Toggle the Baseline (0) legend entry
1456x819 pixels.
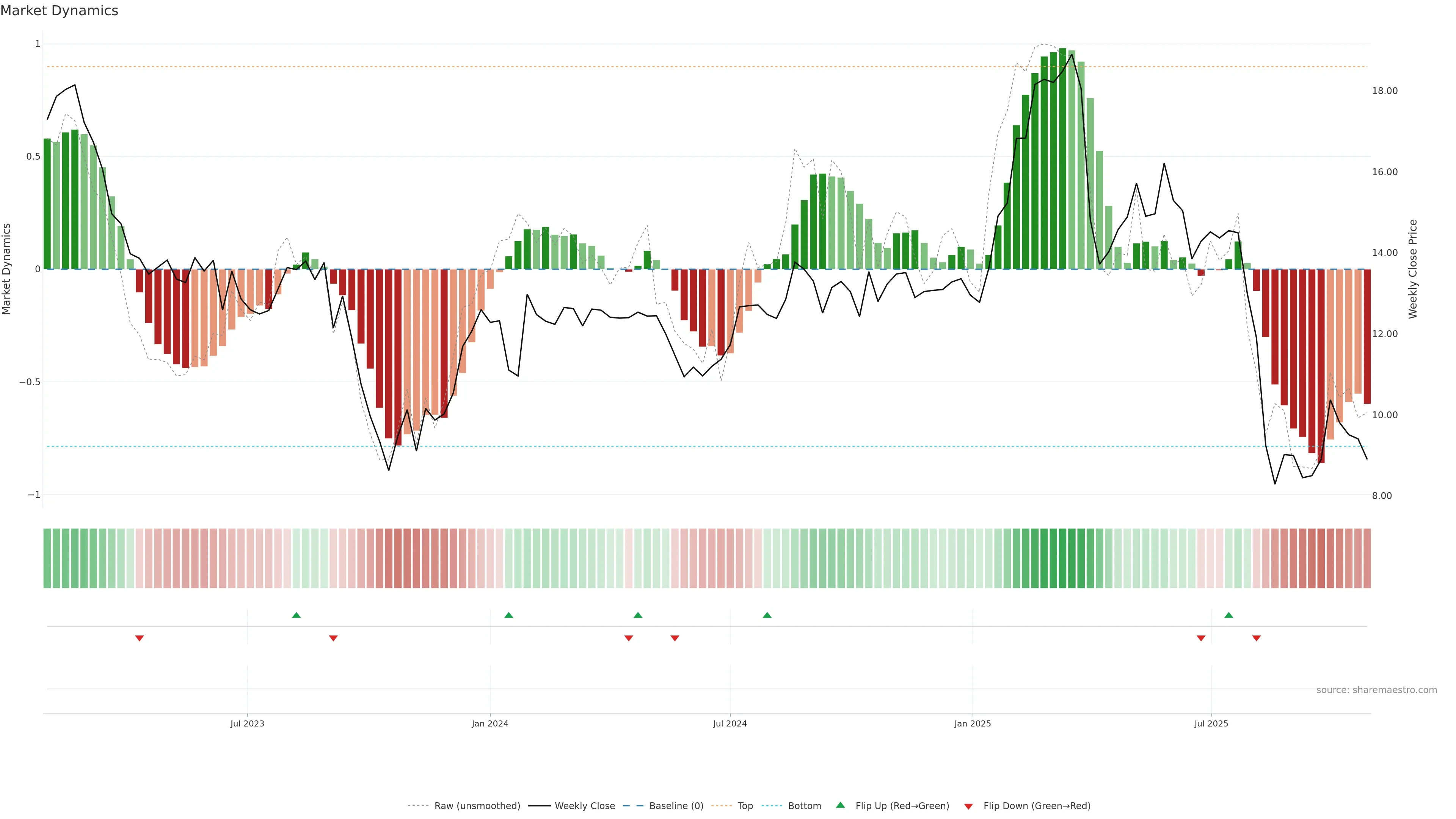(676, 806)
